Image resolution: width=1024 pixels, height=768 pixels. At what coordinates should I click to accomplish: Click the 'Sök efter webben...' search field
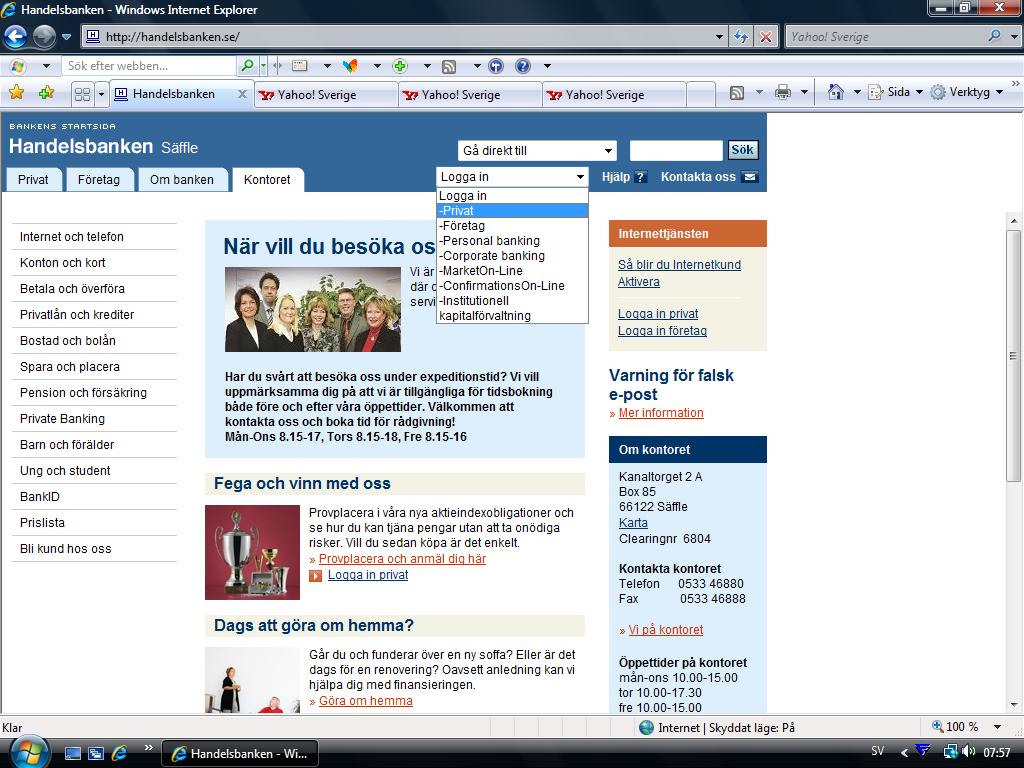pyautogui.click(x=151, y=66)
